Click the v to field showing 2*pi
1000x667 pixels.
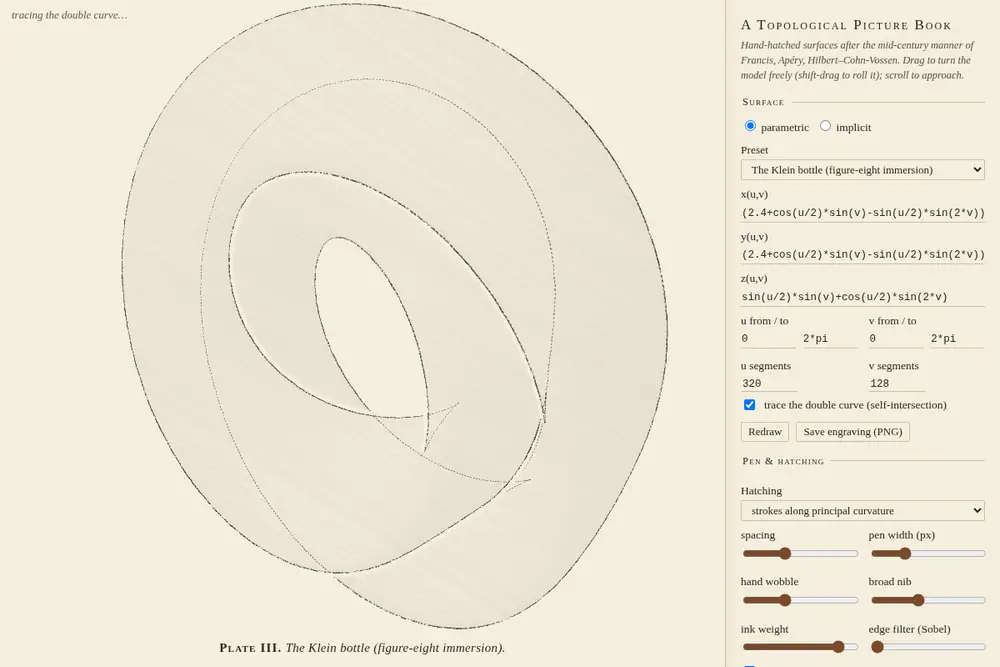pos(957,339)
